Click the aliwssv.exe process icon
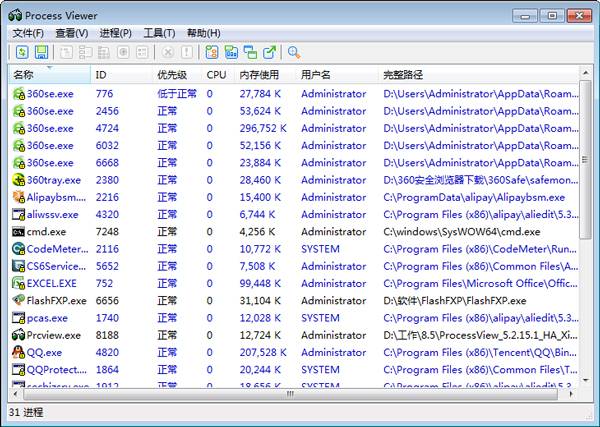This screenshot has height=427, width=600. (x=18, y=214)
